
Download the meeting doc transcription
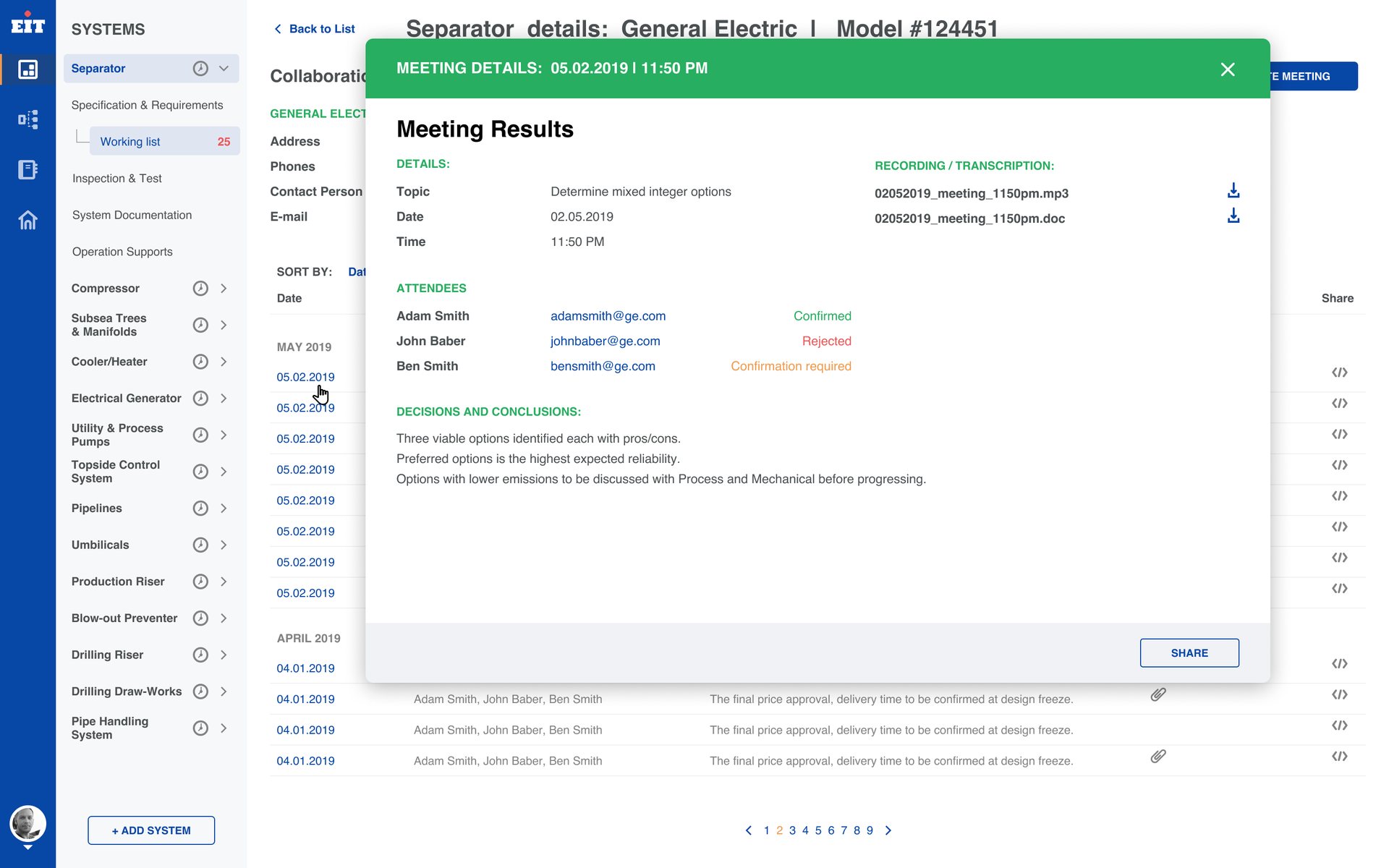coord(1233,216)
